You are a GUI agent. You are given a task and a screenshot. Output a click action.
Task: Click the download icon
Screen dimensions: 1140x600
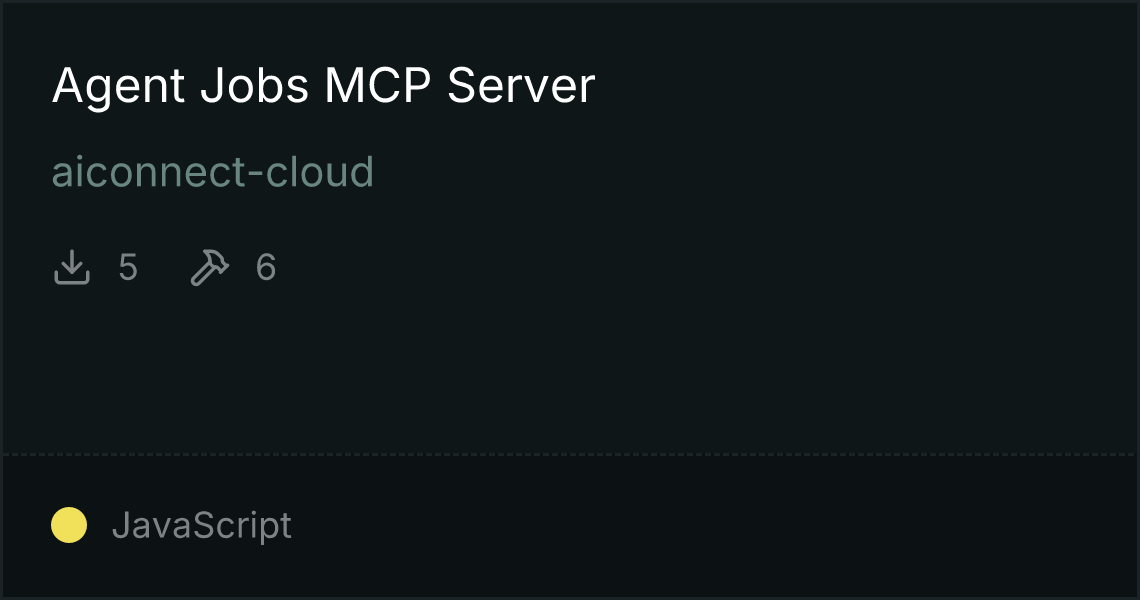pyautogui.click(x=71, y=267)
